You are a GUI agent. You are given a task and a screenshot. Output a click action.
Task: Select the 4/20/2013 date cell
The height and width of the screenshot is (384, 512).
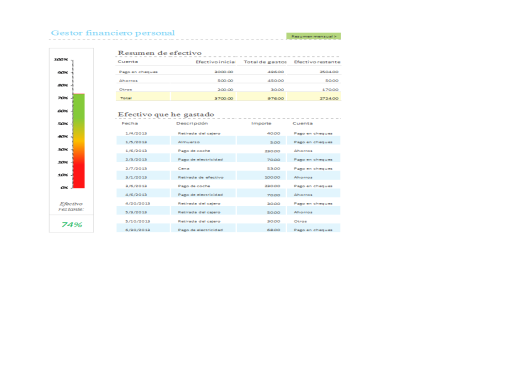[x=138, y=203]
